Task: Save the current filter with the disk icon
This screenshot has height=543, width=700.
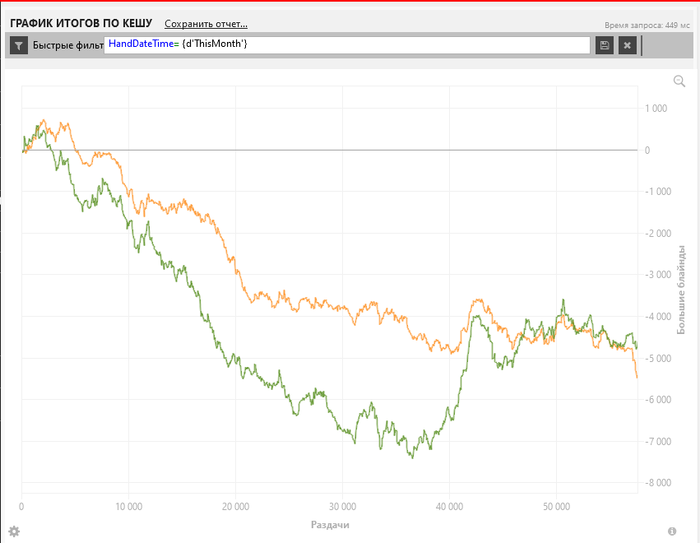Action: [x=604, y=45]
